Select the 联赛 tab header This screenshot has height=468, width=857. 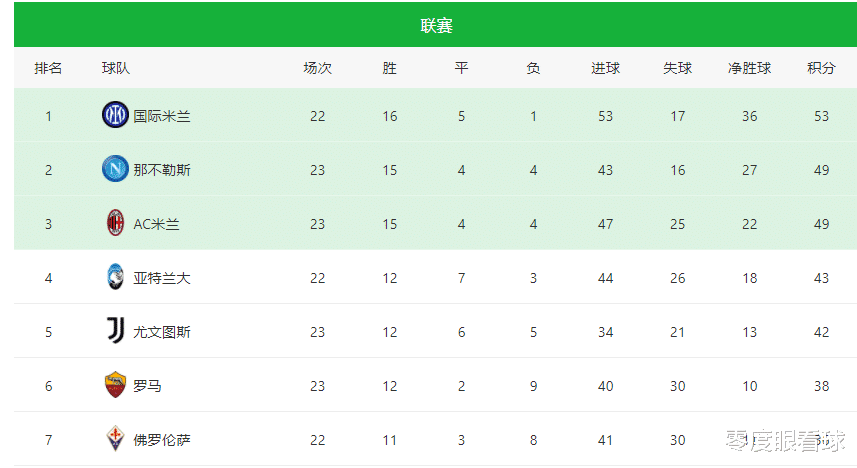point(436,25)
